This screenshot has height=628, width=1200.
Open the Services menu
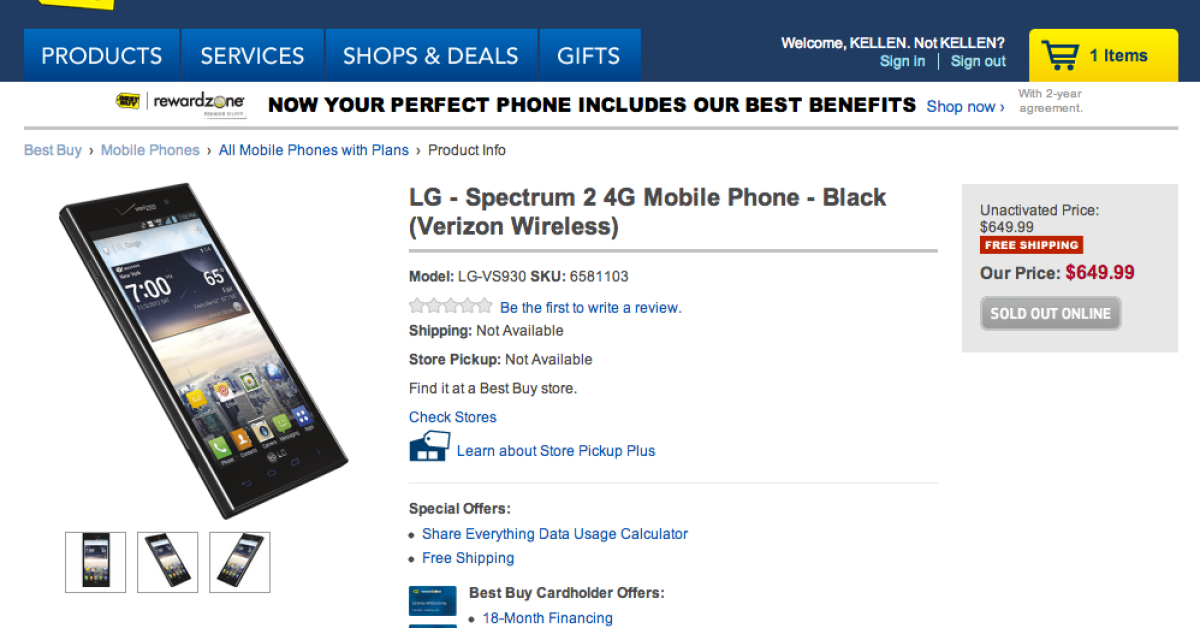[251, 56]
